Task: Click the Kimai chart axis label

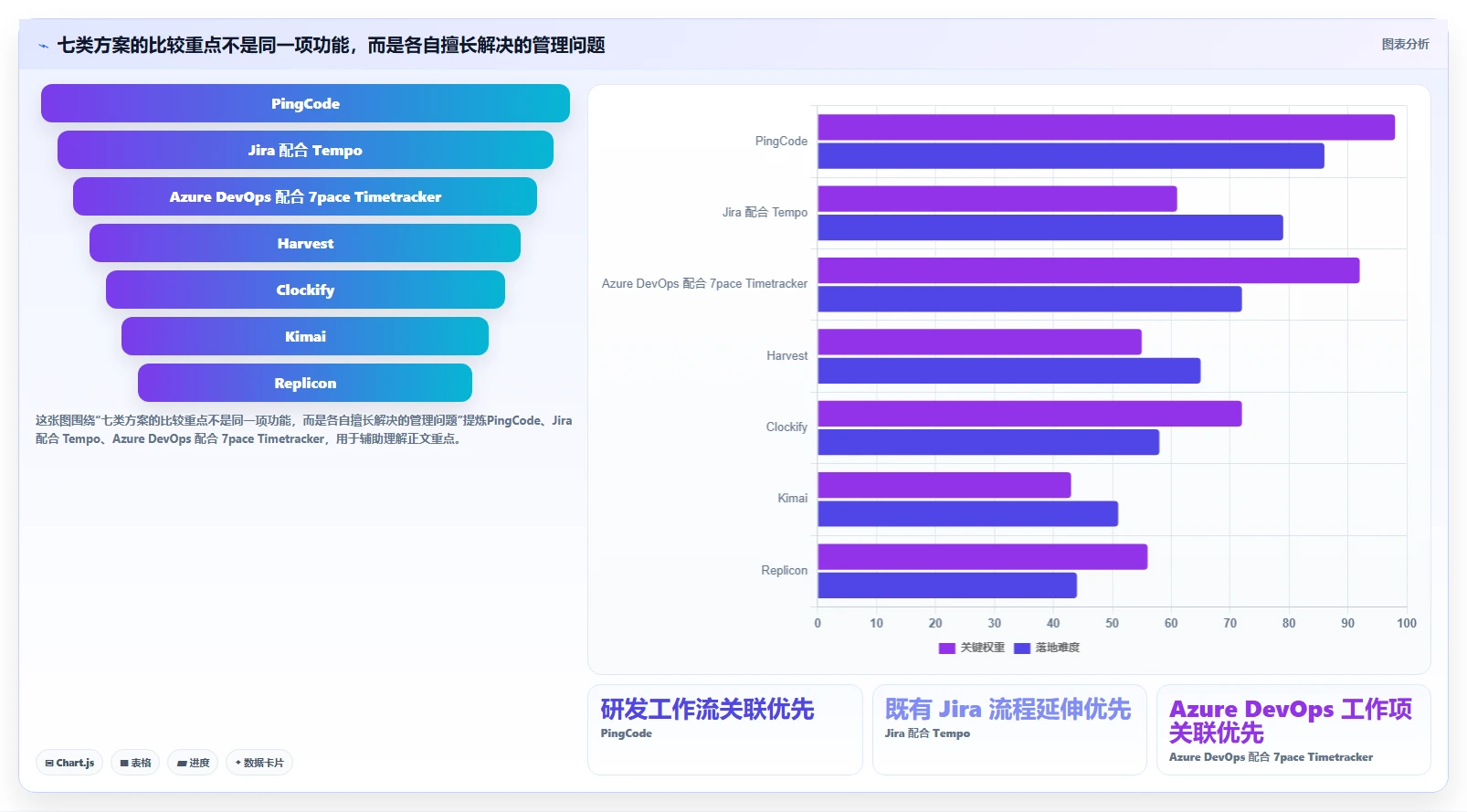Action: click(792, 499)
